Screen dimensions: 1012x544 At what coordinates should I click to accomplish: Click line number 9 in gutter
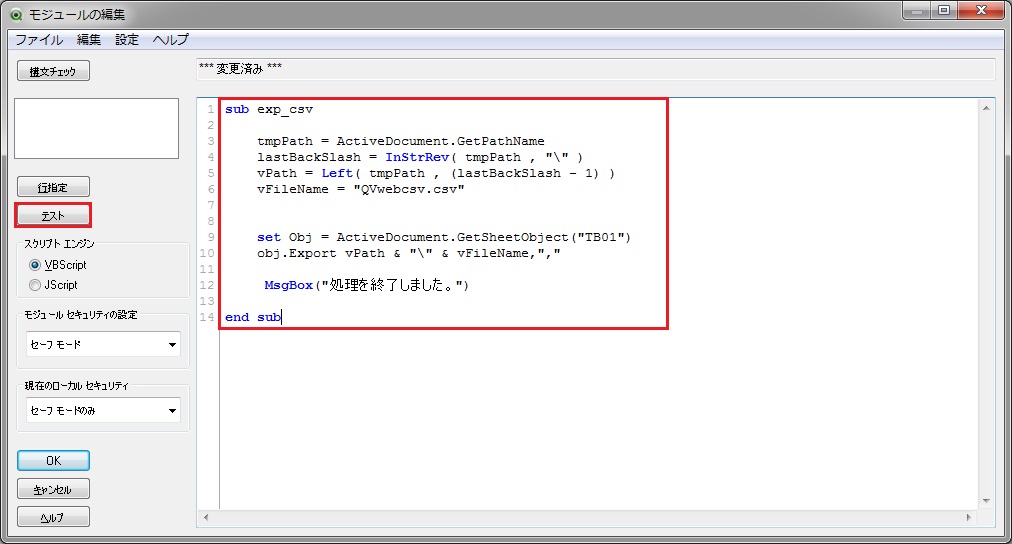(210, 237)
